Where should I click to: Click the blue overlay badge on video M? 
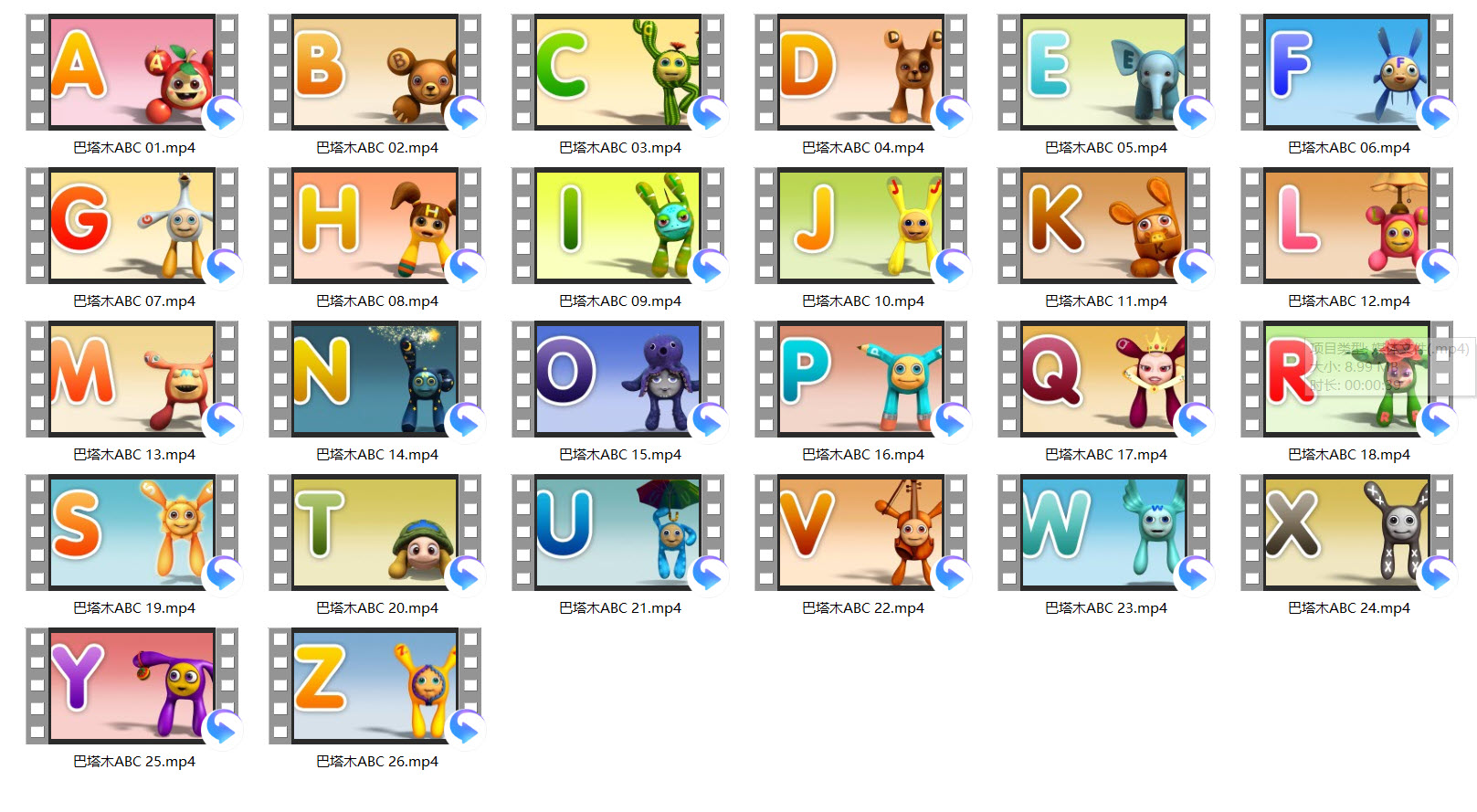click(x=224, y=422)
